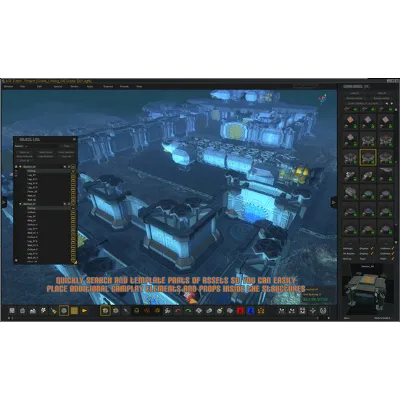The width and height of the screenshot is (400, 400).
Task: Click the orange cluster icon next to blue square
Action: tap(261, 311)
